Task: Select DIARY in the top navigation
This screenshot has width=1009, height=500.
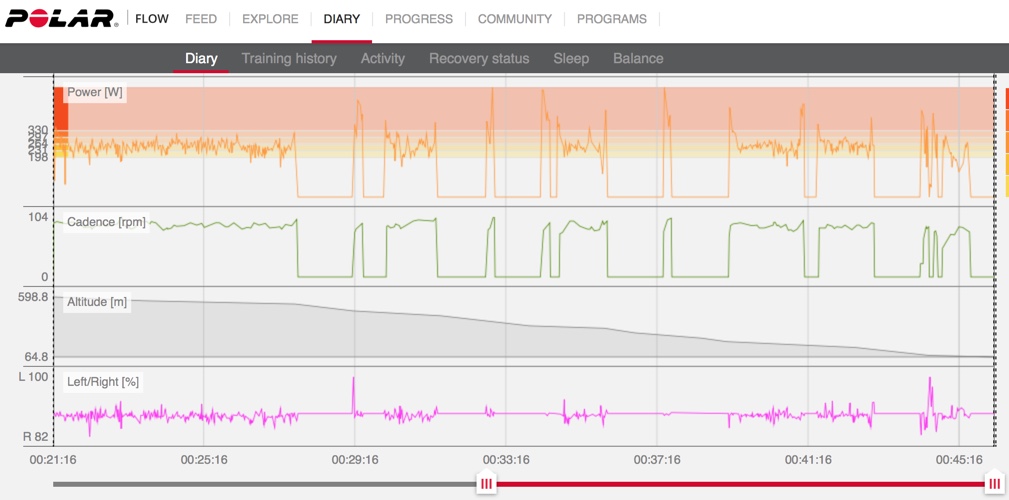Action: click(341, 19)
